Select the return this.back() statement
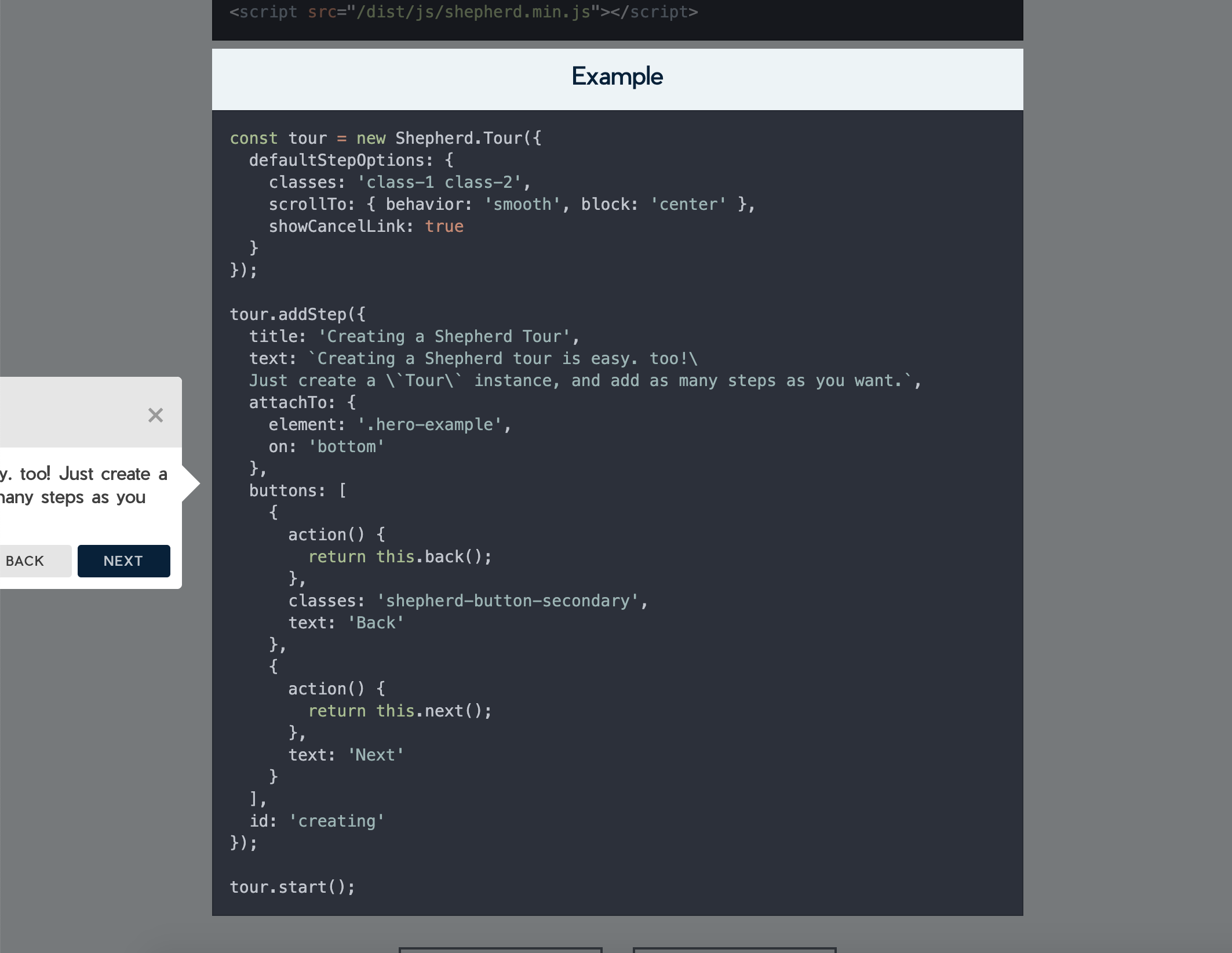 point(401,556)
